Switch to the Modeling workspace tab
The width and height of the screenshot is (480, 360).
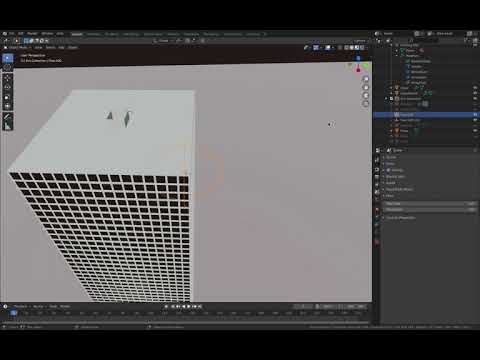tap(93, 34)
